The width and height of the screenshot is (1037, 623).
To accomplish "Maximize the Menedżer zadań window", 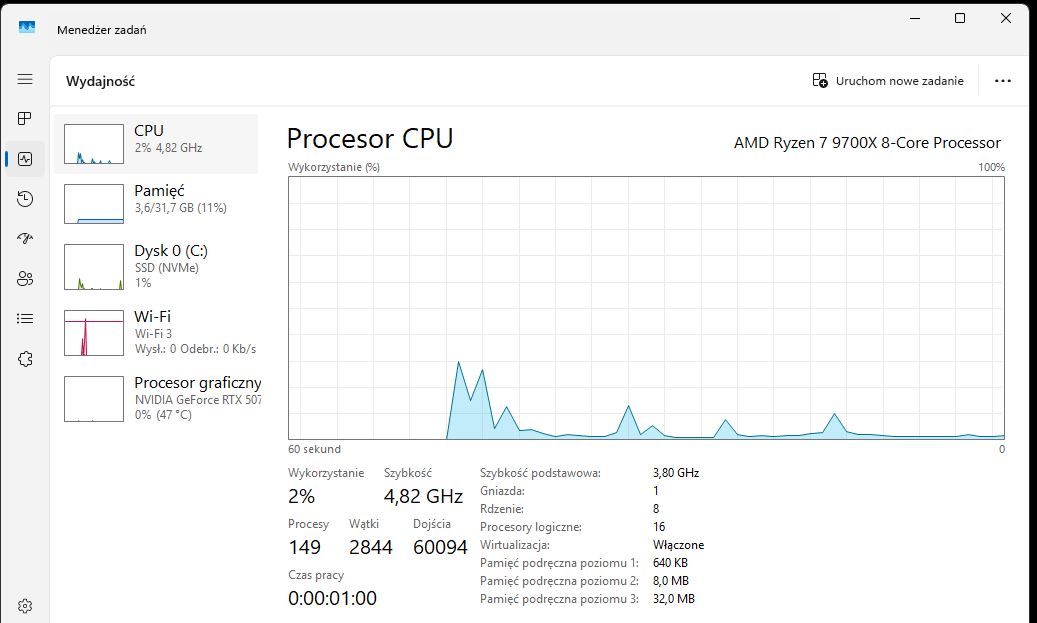I will pyautogui.click(x=960, y=18).
